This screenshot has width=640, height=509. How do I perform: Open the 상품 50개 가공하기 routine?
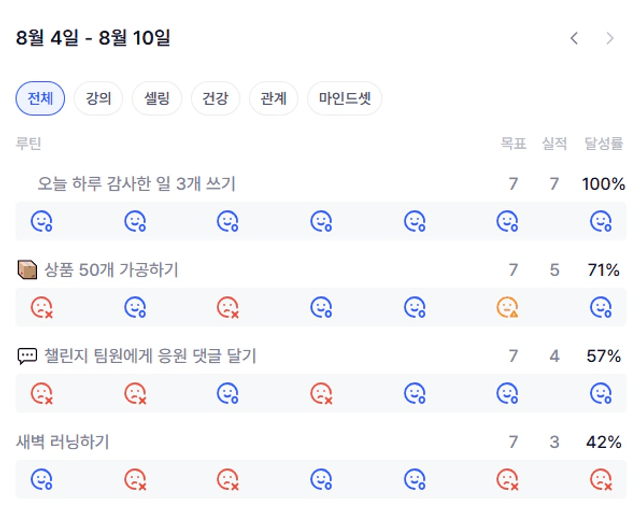click(x=111, y=270)
